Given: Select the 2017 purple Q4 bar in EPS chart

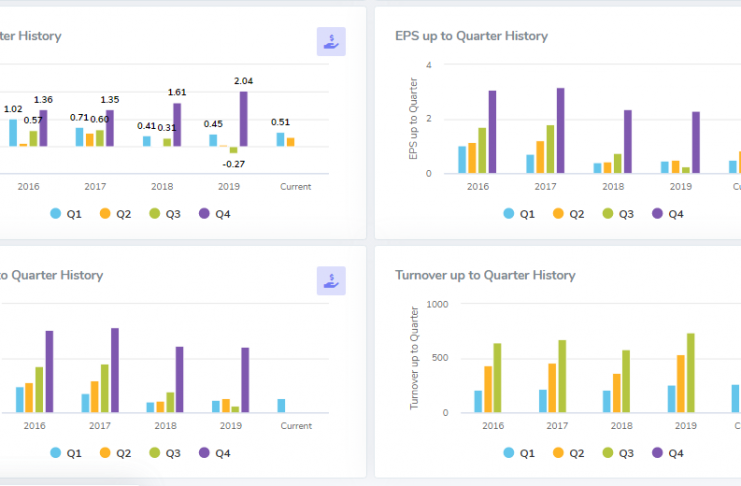Looking at the screenshot, I should tap(560, 130).
